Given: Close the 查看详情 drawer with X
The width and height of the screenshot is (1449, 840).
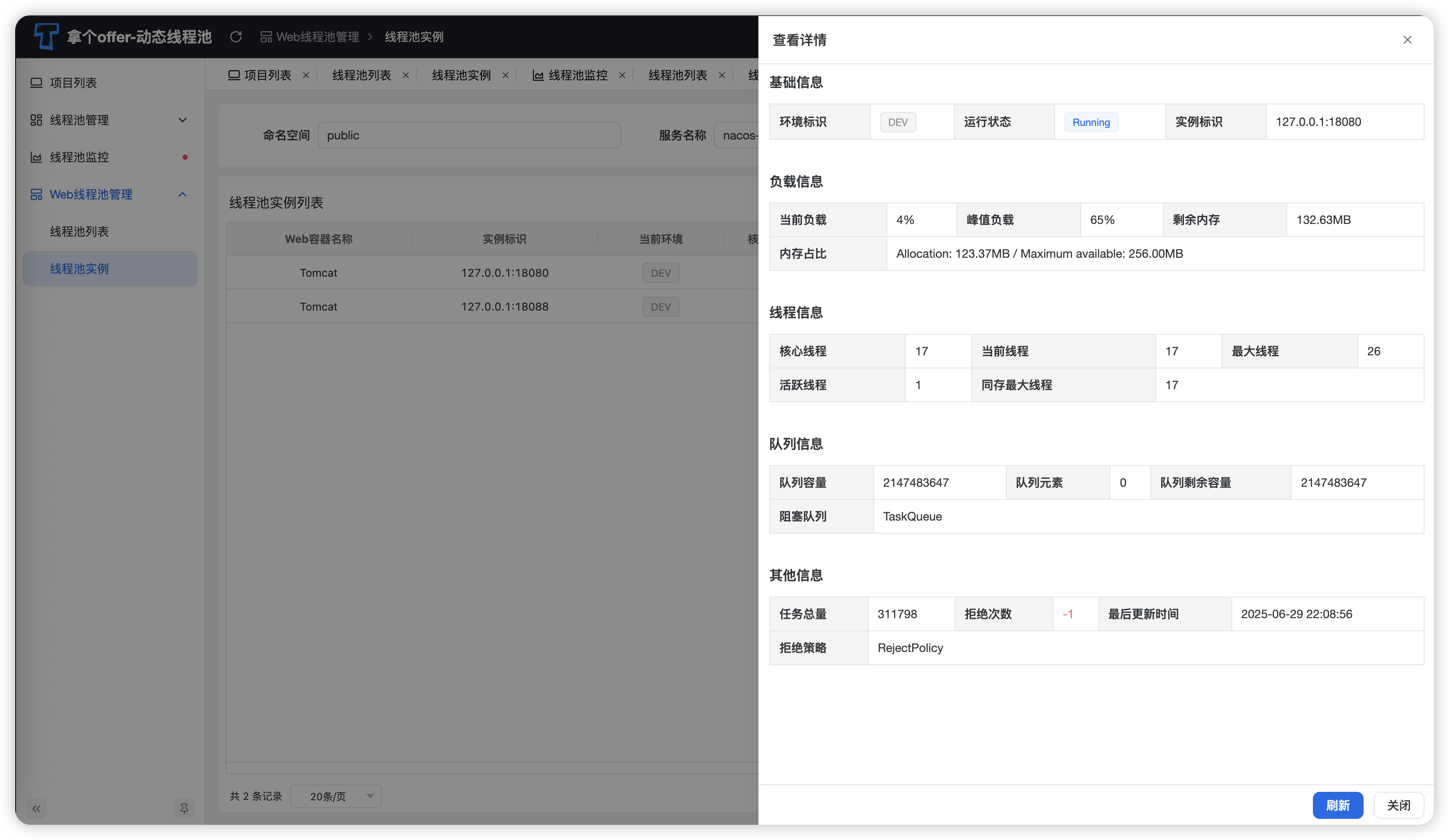Looking at the screenshot, I should point(1407,40).
